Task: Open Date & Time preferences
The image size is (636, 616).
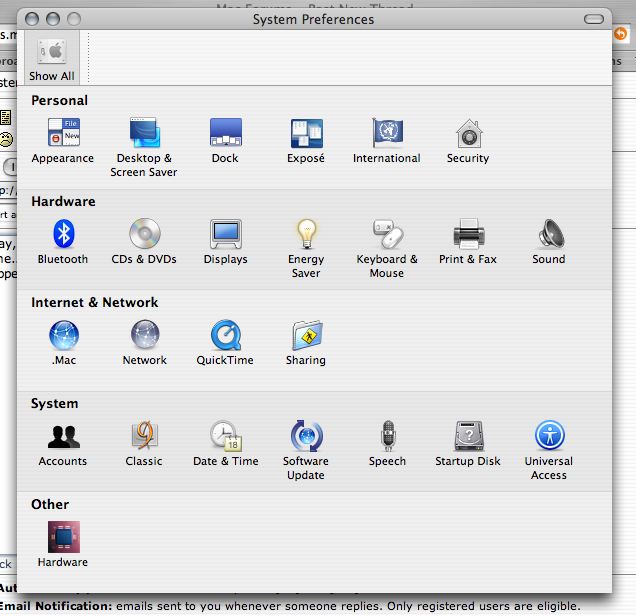Action: (x=226, y=444)
